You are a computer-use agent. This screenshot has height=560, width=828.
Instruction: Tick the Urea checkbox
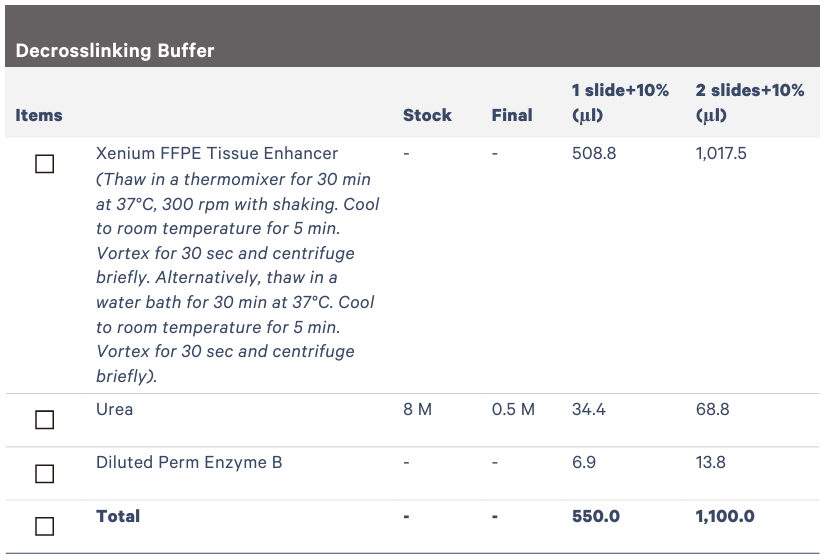coord(44,420)
